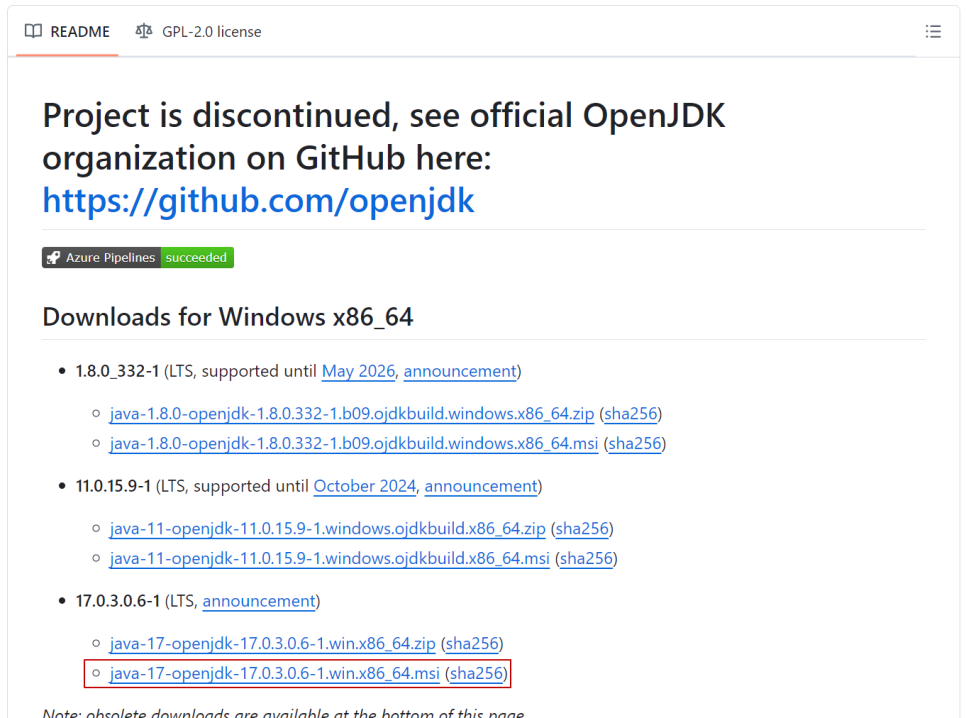This screenshot has width=966, height=718.
Task: Open the announcement link for 1.8.0_332-1
Action: coord(460,371)
